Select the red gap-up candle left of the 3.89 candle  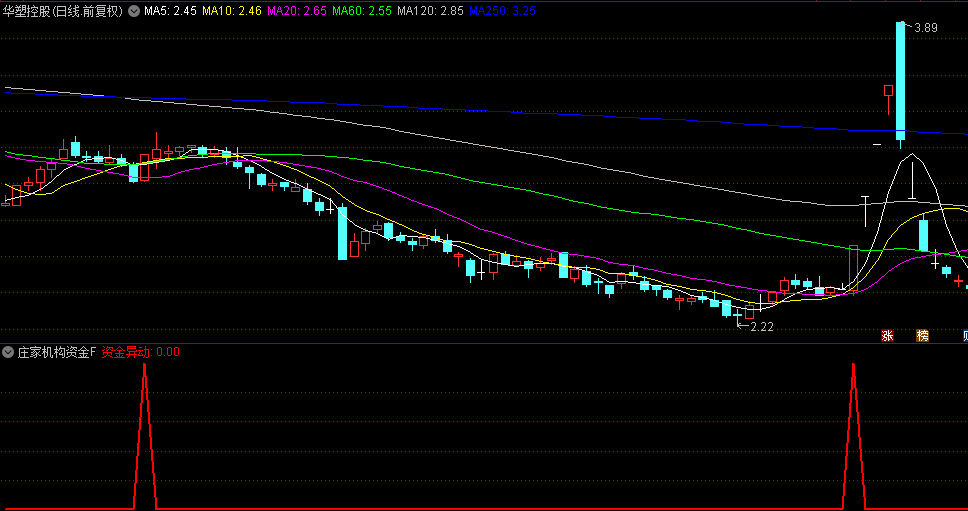click(x=888, y=91)
